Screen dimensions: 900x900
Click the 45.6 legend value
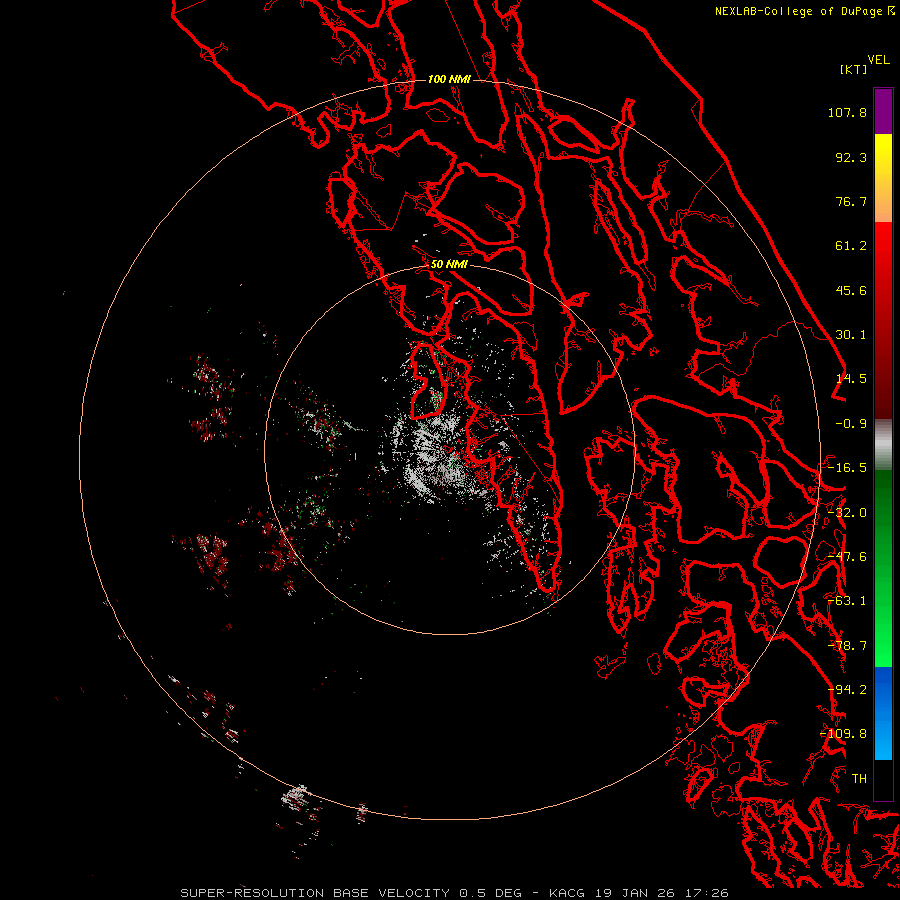pyautogui.click(x=851, y=290)
